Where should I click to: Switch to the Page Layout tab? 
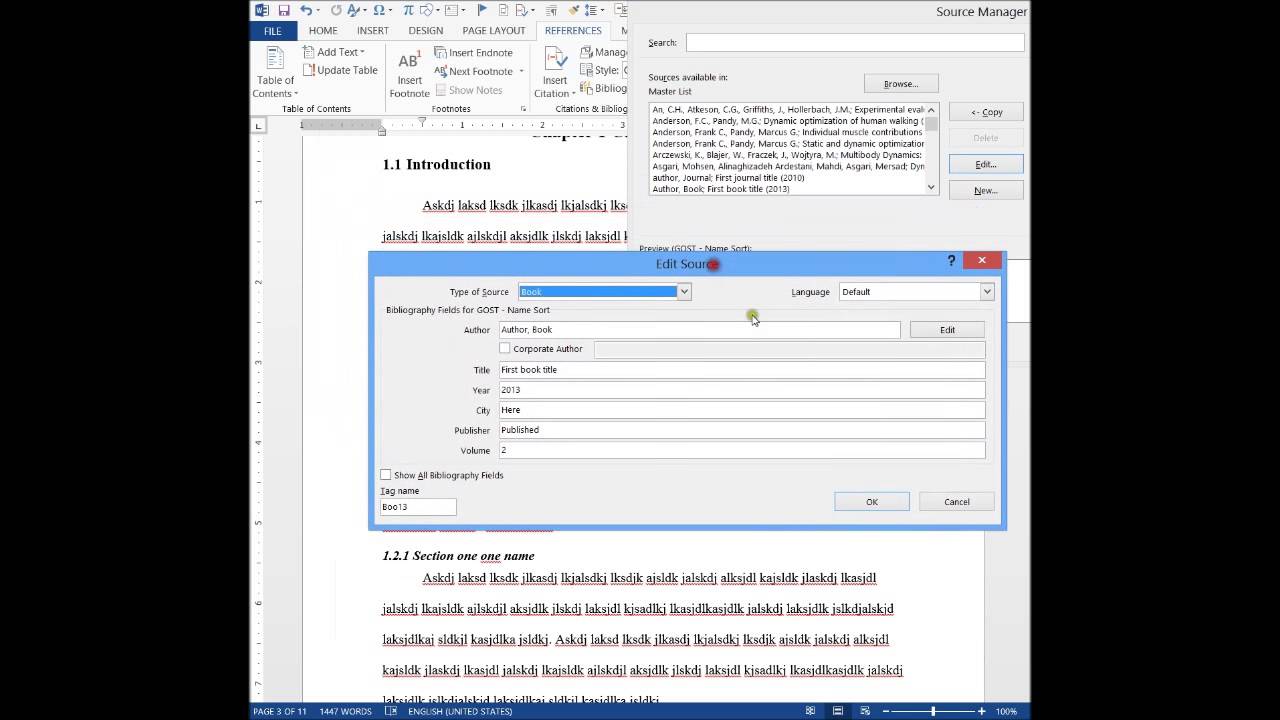[x=493, y=31]
